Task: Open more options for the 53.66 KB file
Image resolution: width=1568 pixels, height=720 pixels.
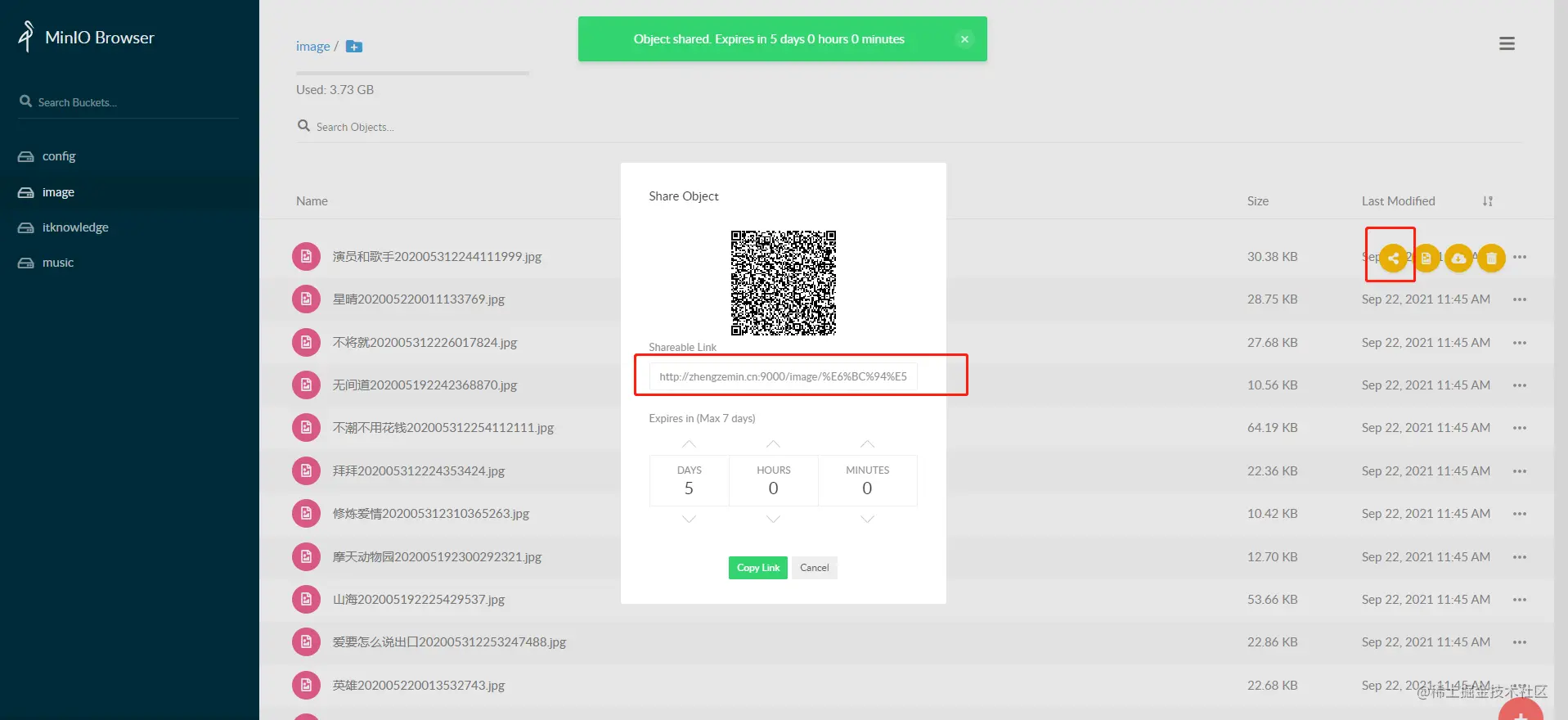Action: point(1520,599)
